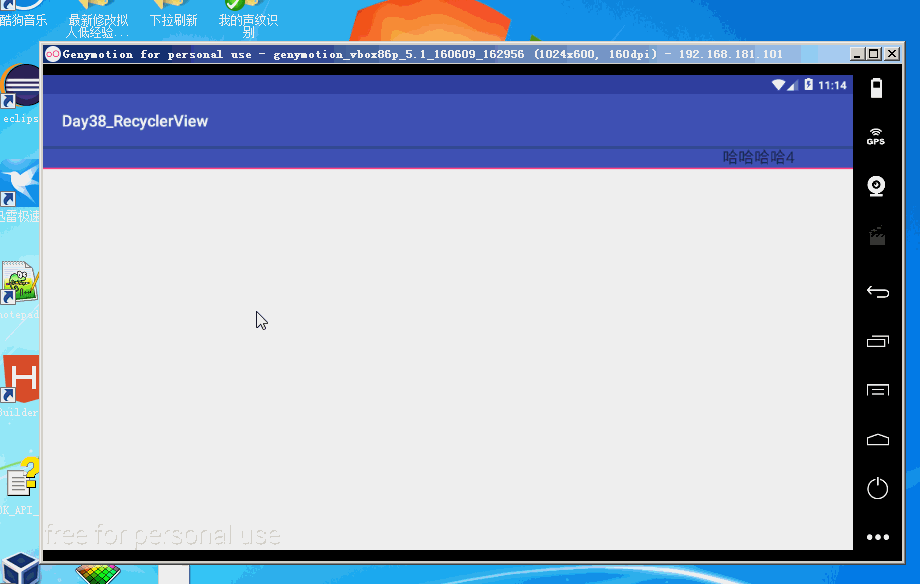This screenshot has width=920, height=584.
Task: Tap the recent apps button in sidebar
Action: pyautogui.click(x=878, y=341)
